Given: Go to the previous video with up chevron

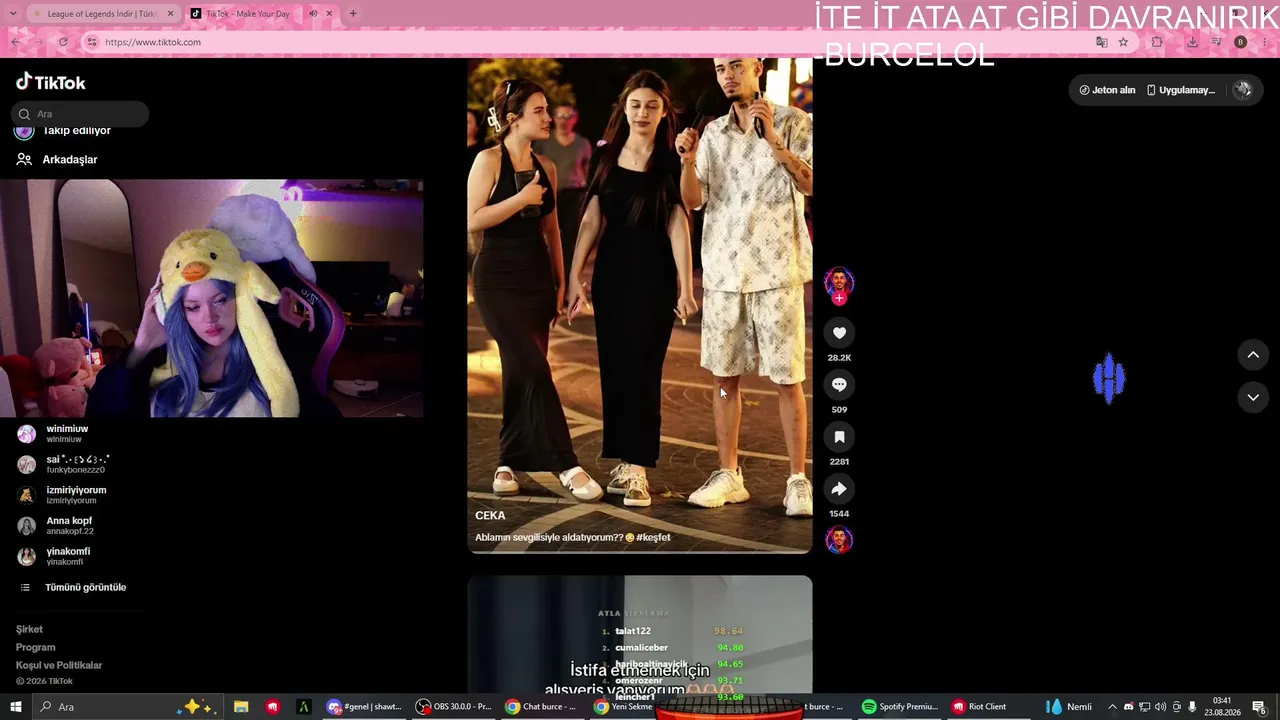Looking at the screenshot, I should (1253, 355).
